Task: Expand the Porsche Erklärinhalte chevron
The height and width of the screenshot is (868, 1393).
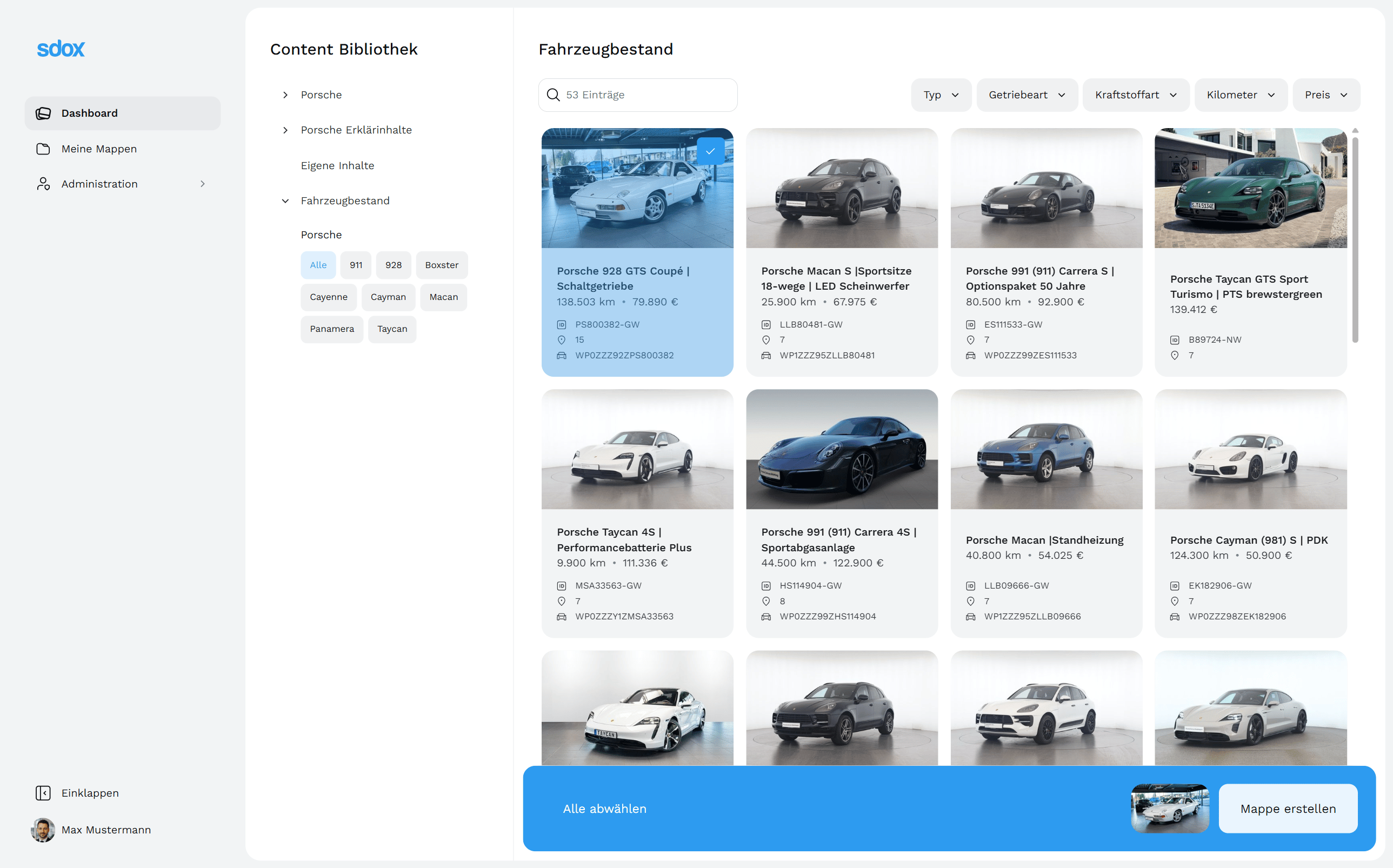Action: click(285, 130)
